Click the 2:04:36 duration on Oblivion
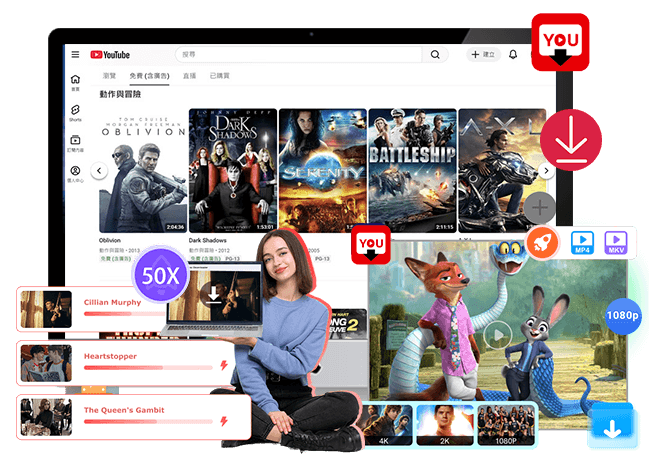 tap(175, 227)
